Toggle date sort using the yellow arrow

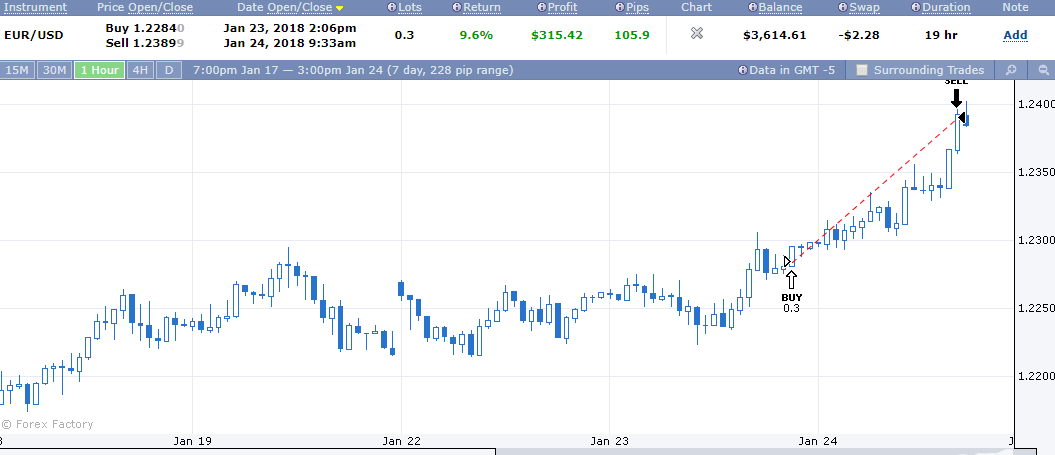(x=340, y=9)
